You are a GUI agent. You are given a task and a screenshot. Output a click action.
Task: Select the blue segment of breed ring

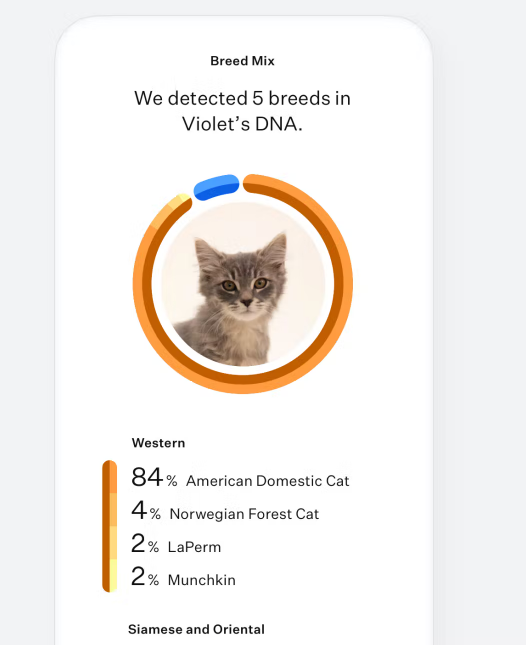point(217,187)
